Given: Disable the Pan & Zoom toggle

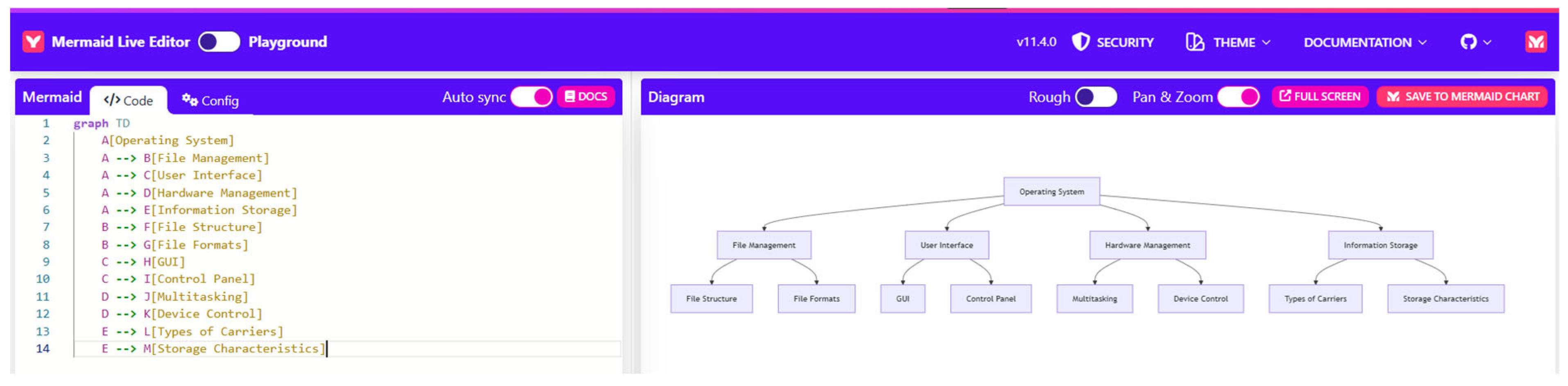Looking at the screenshot, I should 1238,96.
